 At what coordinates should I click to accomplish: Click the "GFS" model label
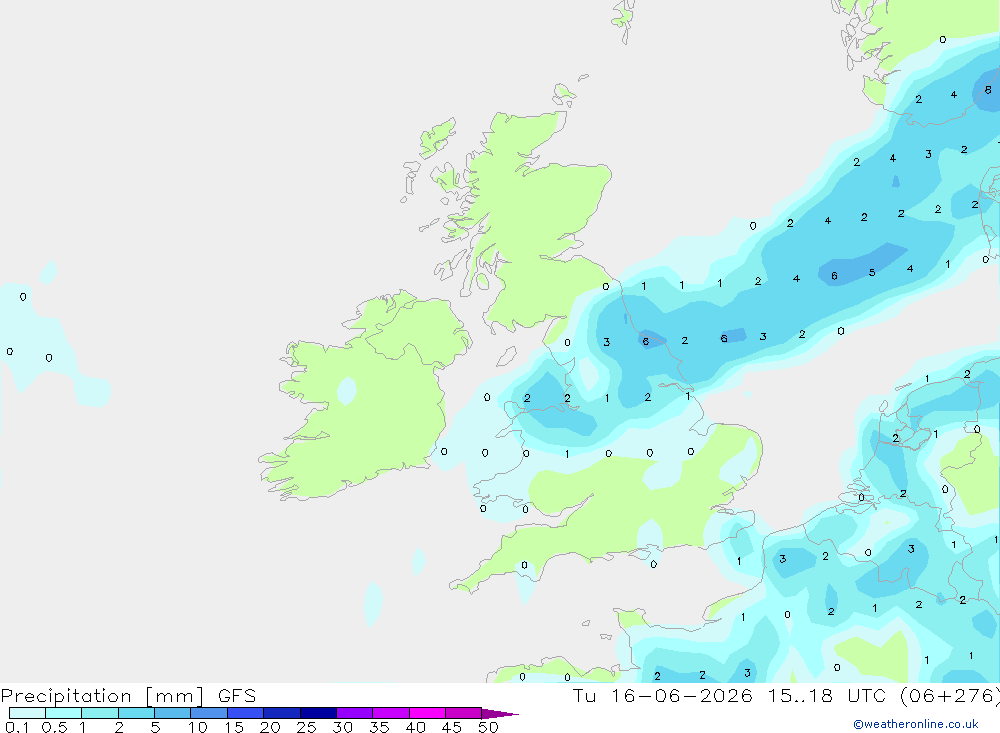pyautogui.click(x=237, y=696)
